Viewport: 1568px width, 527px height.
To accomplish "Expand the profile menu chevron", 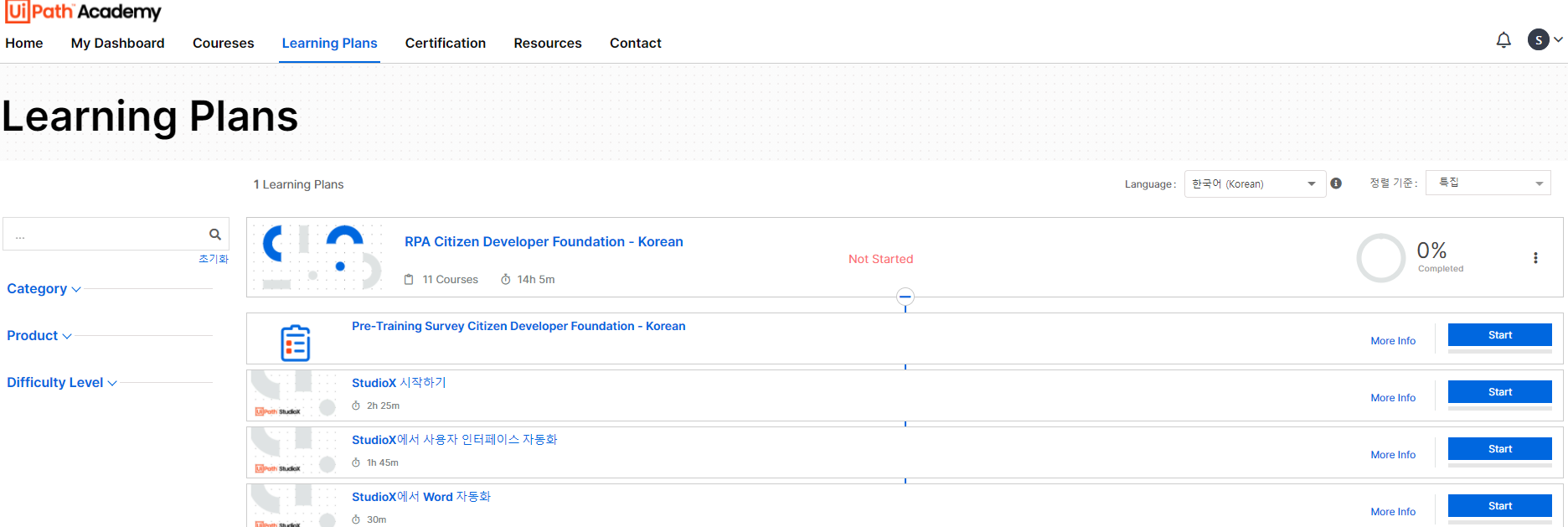I will [x=1559, y=39].
